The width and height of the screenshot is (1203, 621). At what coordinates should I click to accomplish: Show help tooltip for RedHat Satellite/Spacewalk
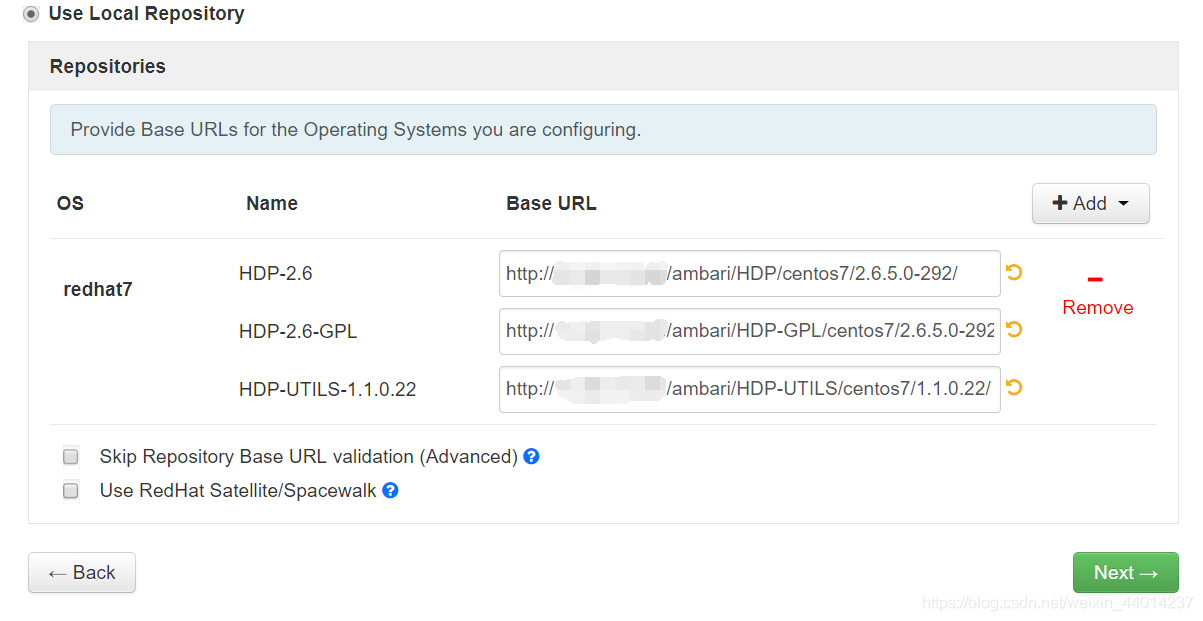point(391,490)
